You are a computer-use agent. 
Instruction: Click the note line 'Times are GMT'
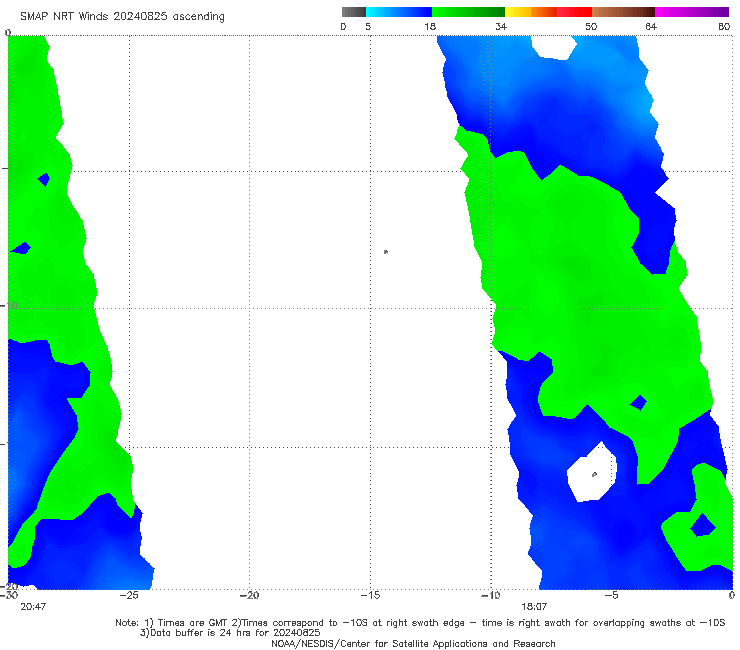point(193,623)
